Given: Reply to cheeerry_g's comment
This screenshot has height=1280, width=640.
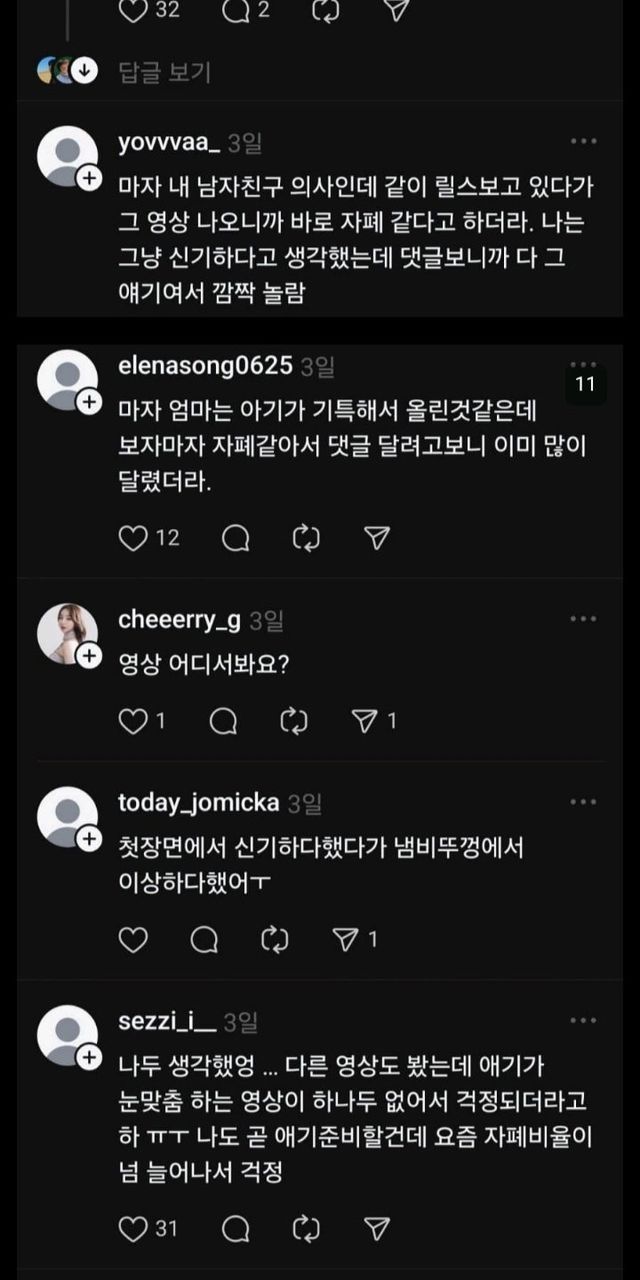Looking at the screenshot, I should point(226,720).
